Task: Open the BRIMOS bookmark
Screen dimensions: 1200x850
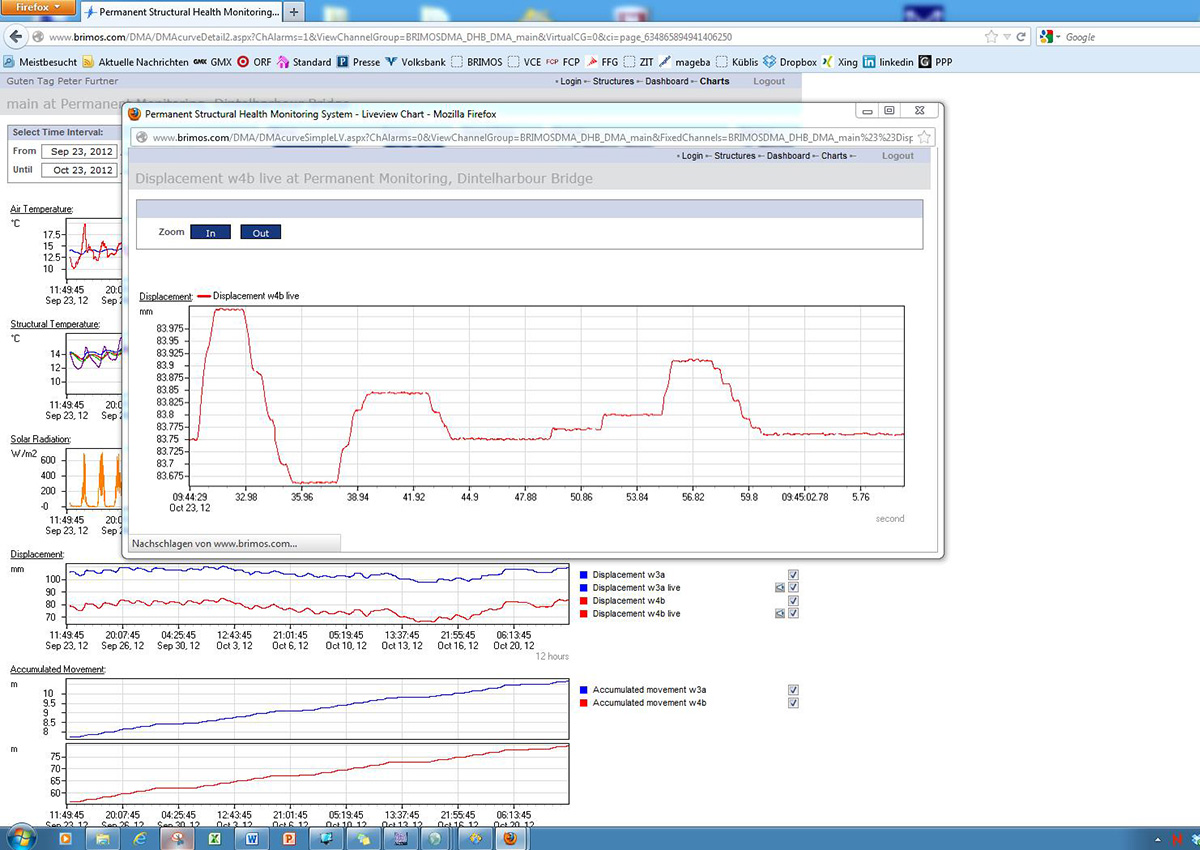Action: (x=477, y=62)
